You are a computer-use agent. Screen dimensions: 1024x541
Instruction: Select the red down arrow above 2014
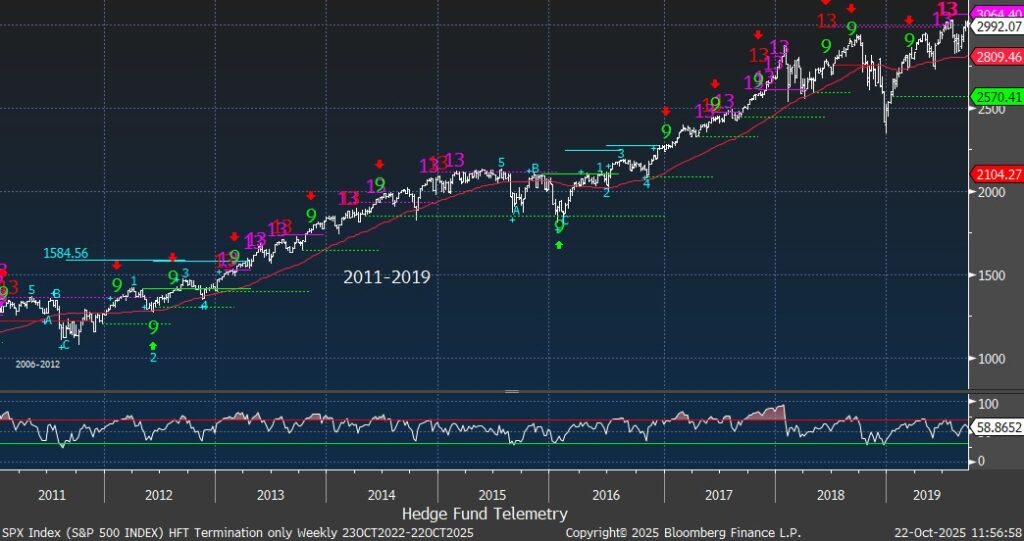[380, 164]
